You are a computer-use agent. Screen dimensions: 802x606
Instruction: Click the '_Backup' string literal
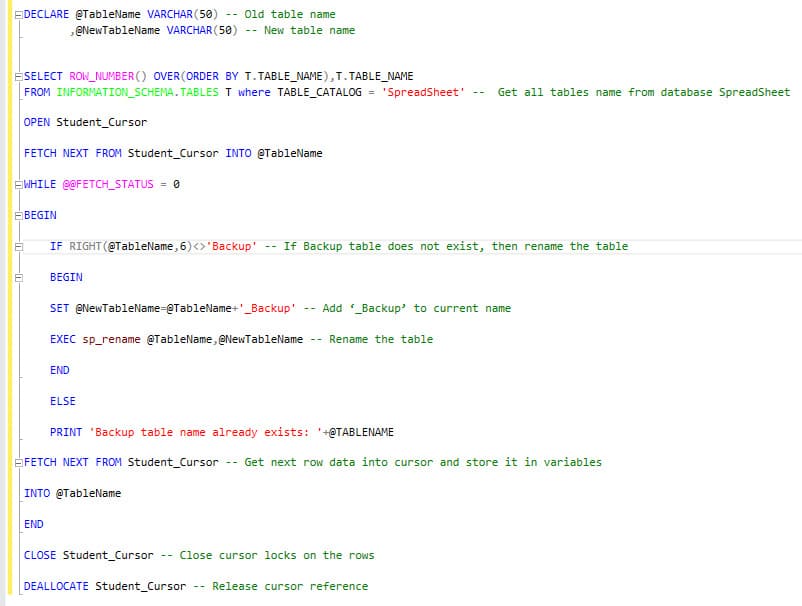[x=267, y=308]
